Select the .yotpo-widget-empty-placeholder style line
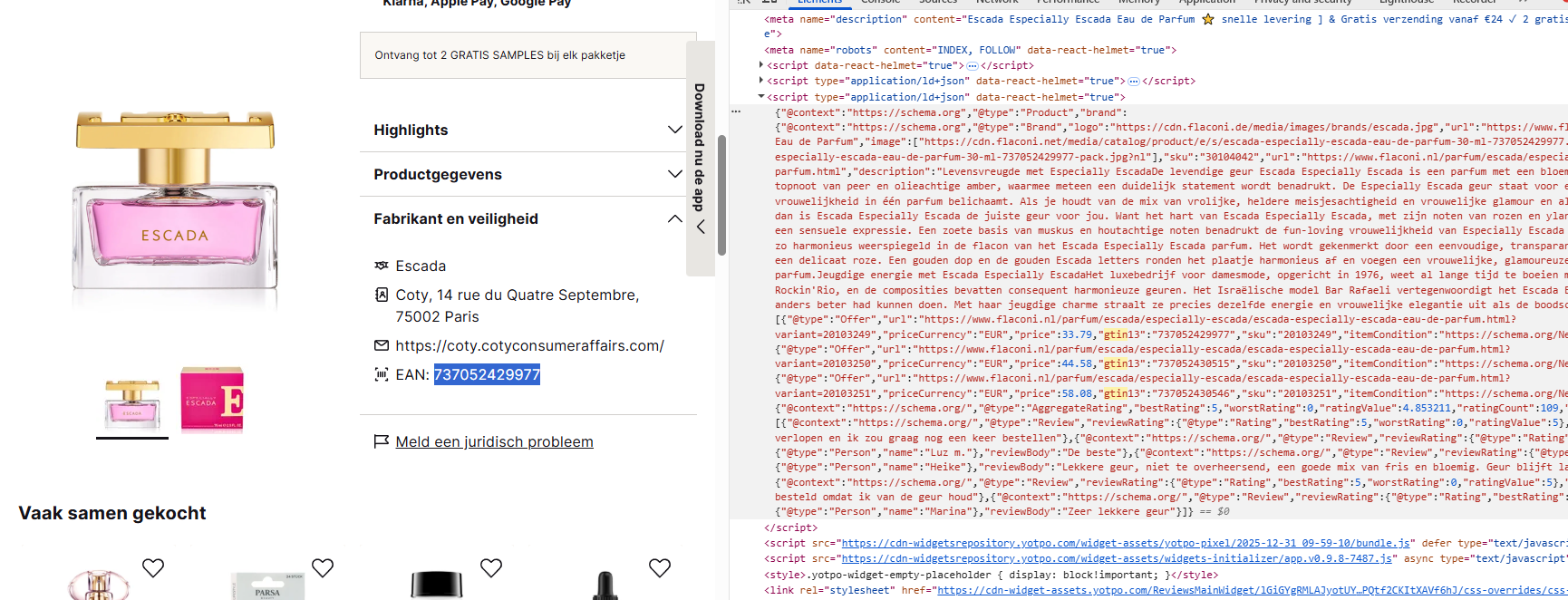 [991, 575]
